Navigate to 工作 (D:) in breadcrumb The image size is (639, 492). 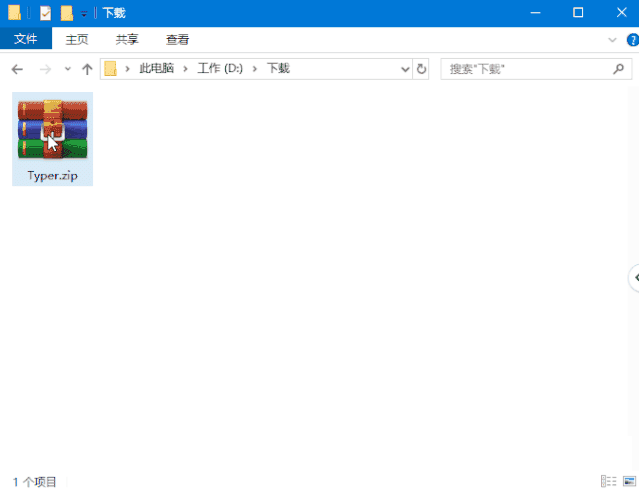[x=220, y=68]
